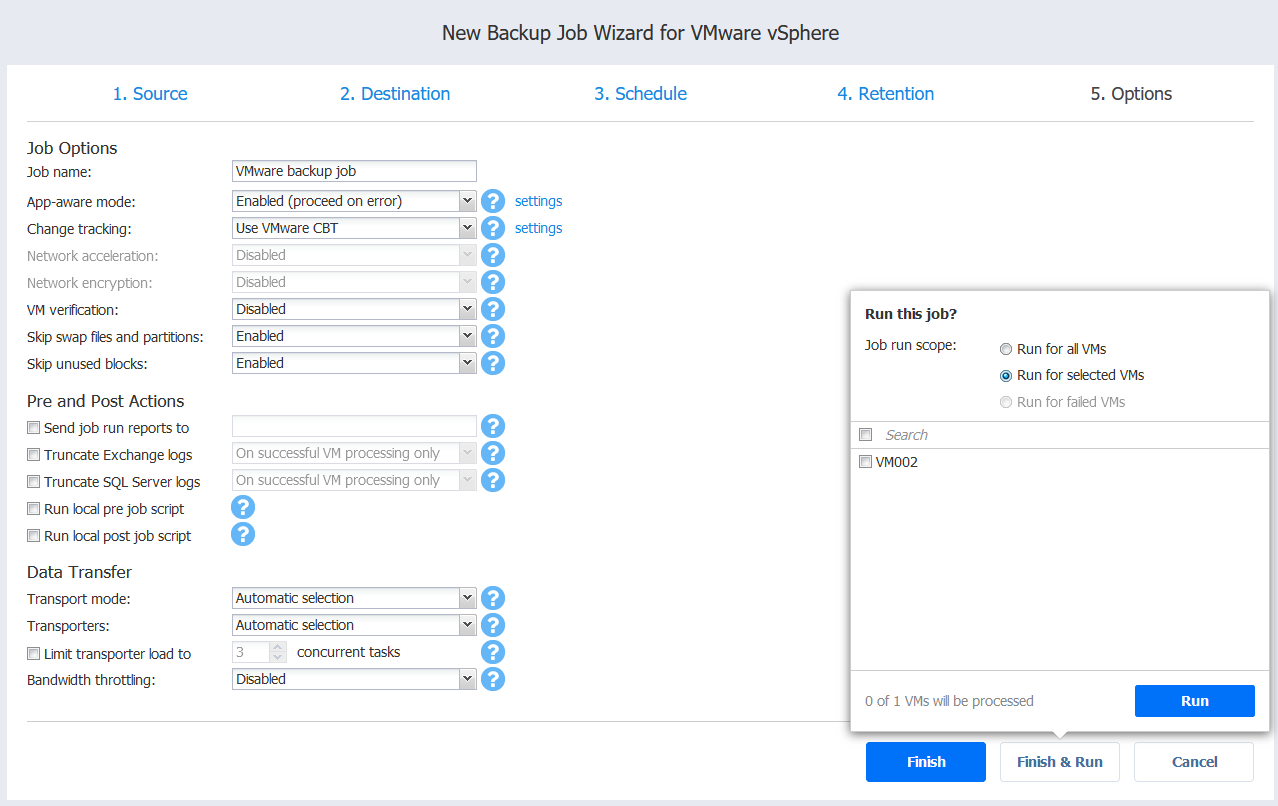Click the concurrent tasks number stepper
The width and height of the screenshot is (1278, 806).
pos(278,652)
